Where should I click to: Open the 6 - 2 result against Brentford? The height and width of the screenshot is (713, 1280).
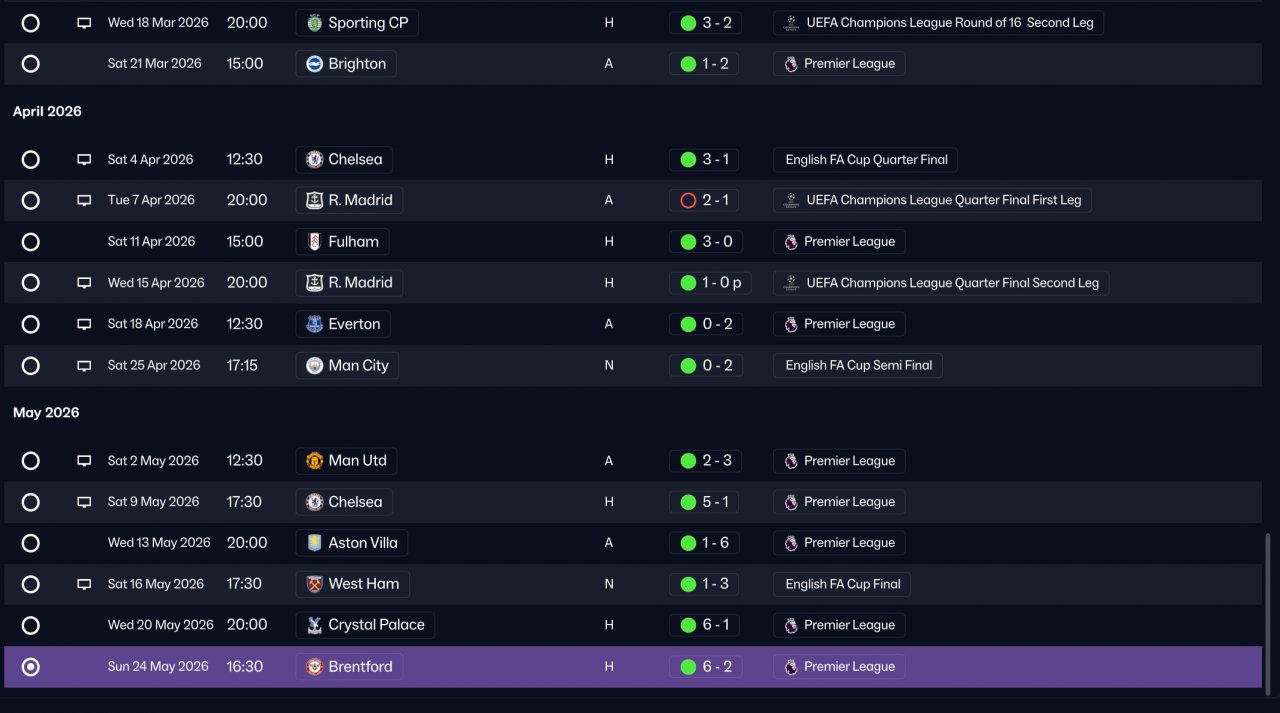click(x=706, y=667)
